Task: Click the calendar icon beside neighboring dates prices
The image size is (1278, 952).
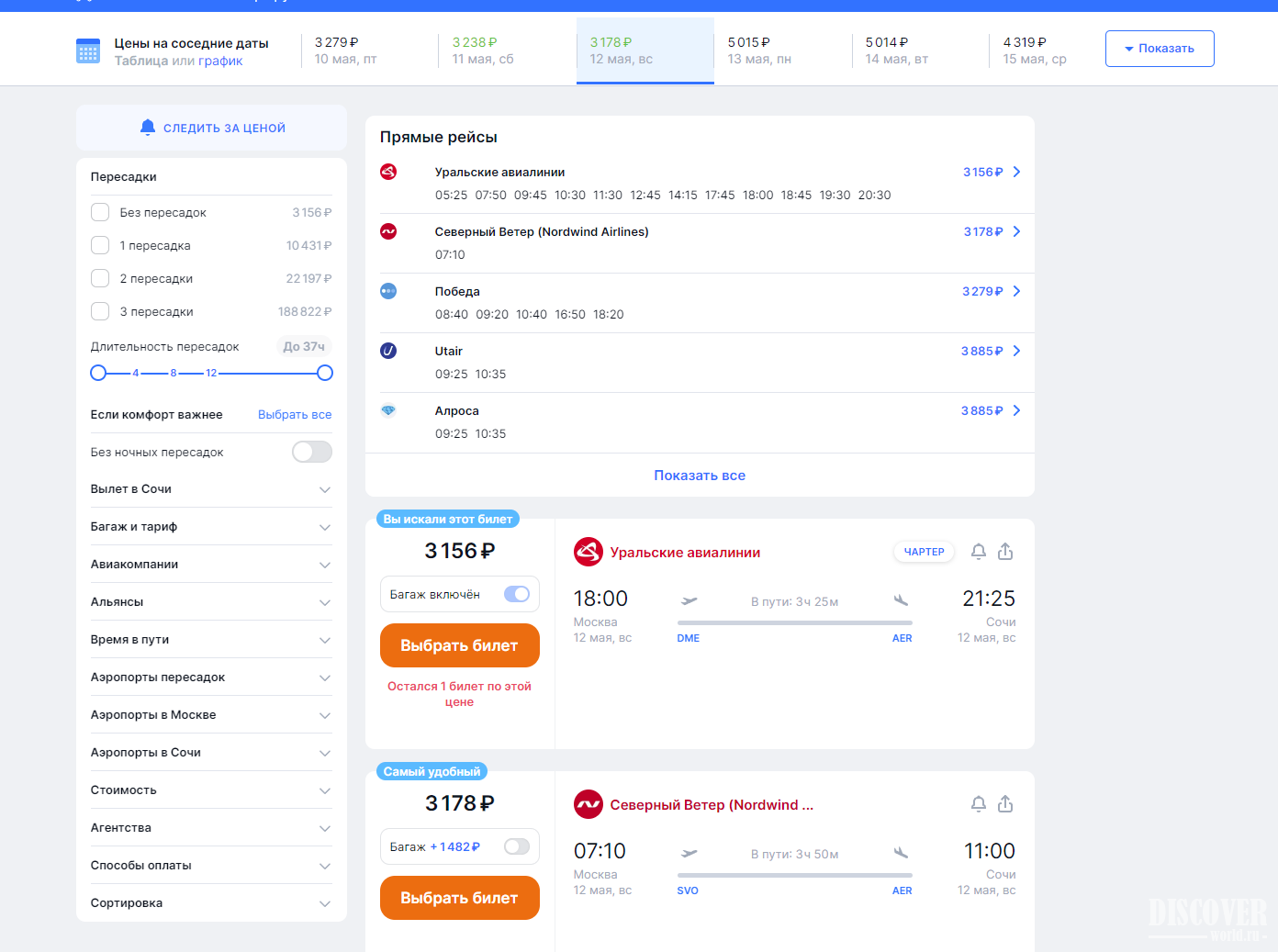Action: 88,51
